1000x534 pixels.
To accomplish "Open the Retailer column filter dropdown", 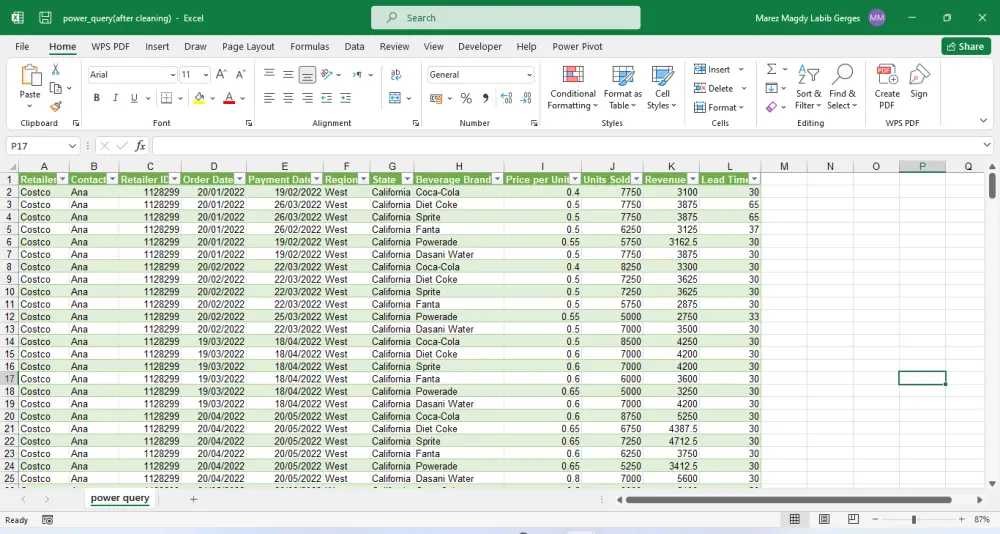I will click(x=62, y=179).
